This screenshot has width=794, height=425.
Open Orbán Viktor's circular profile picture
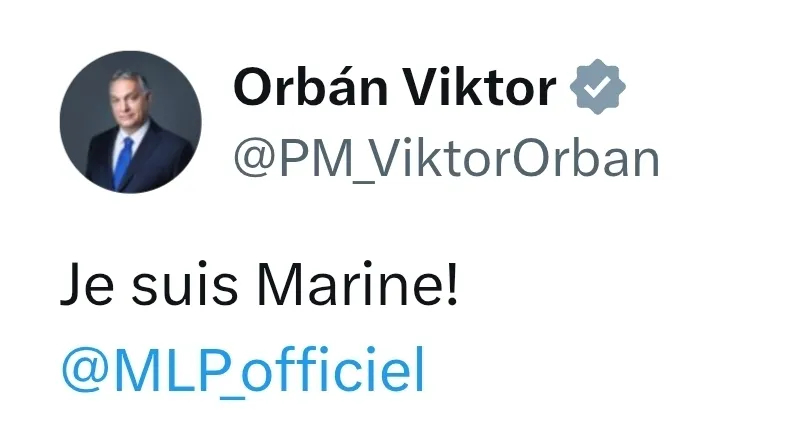[131, 123]
